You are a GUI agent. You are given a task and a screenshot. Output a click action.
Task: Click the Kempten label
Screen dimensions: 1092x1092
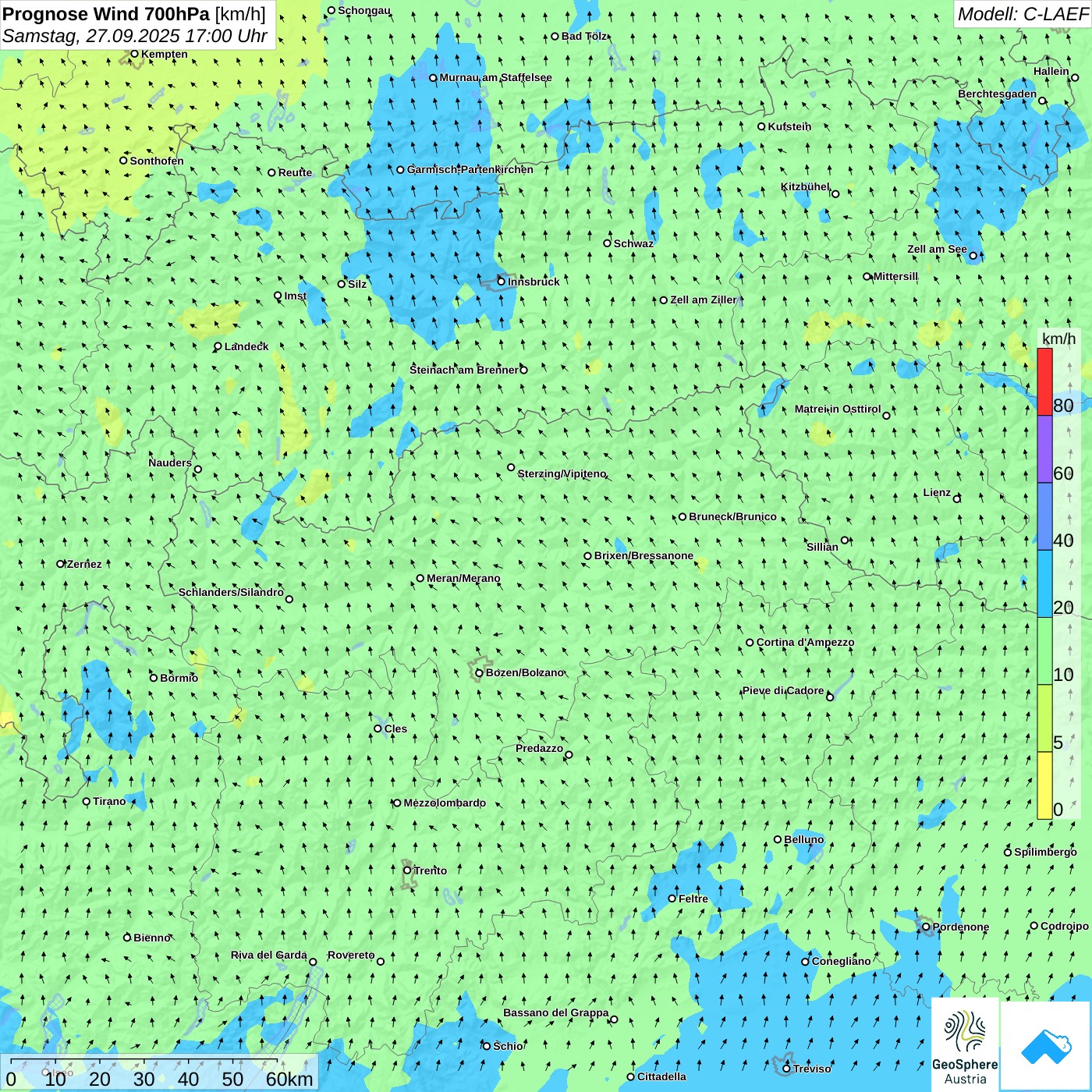pyautogui.click(x=165, y=54)
